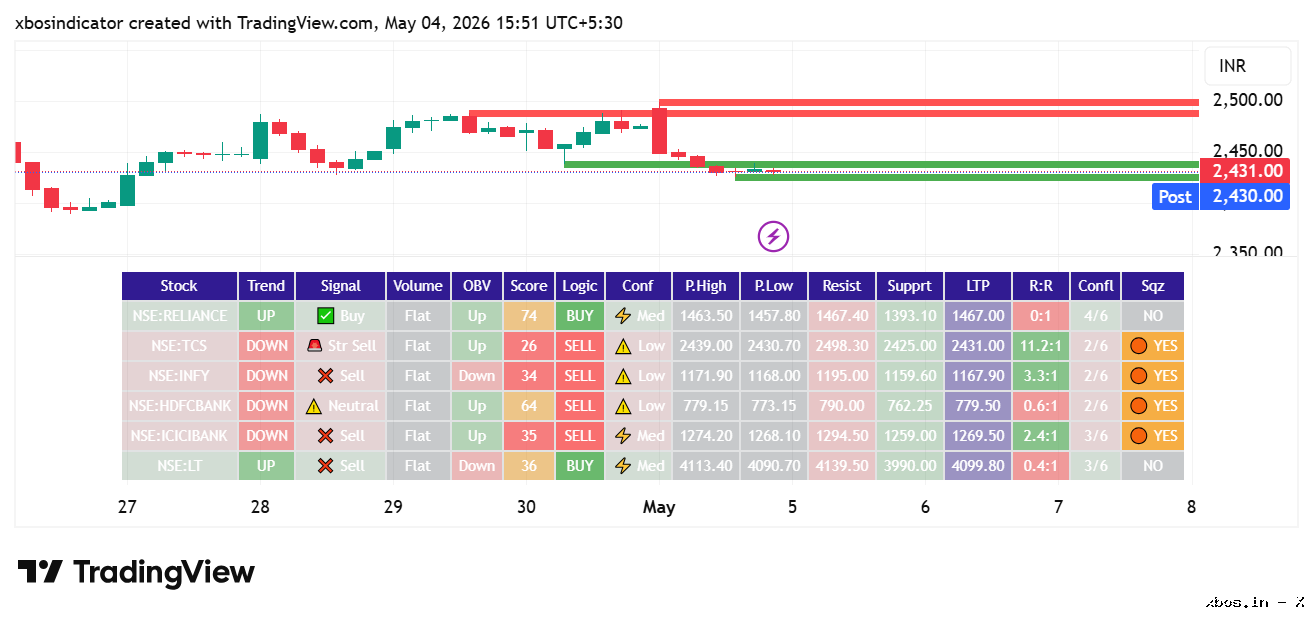
Task: Select the NSE:TCS stock cell
Action: (x=179, y=346)
